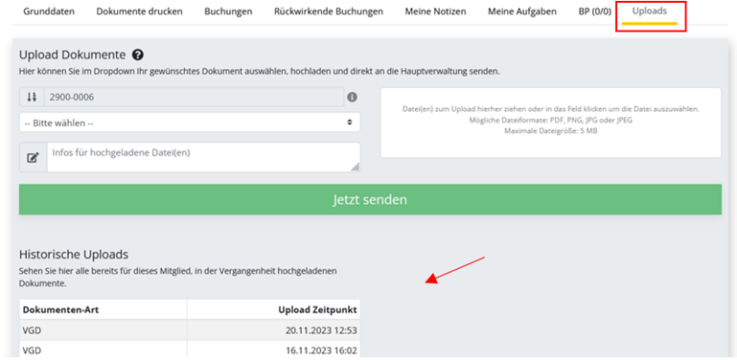Viewport: 737px width, 360px height.
Task: Open the Meine Aufgaben tab
Action: point(522,11)
